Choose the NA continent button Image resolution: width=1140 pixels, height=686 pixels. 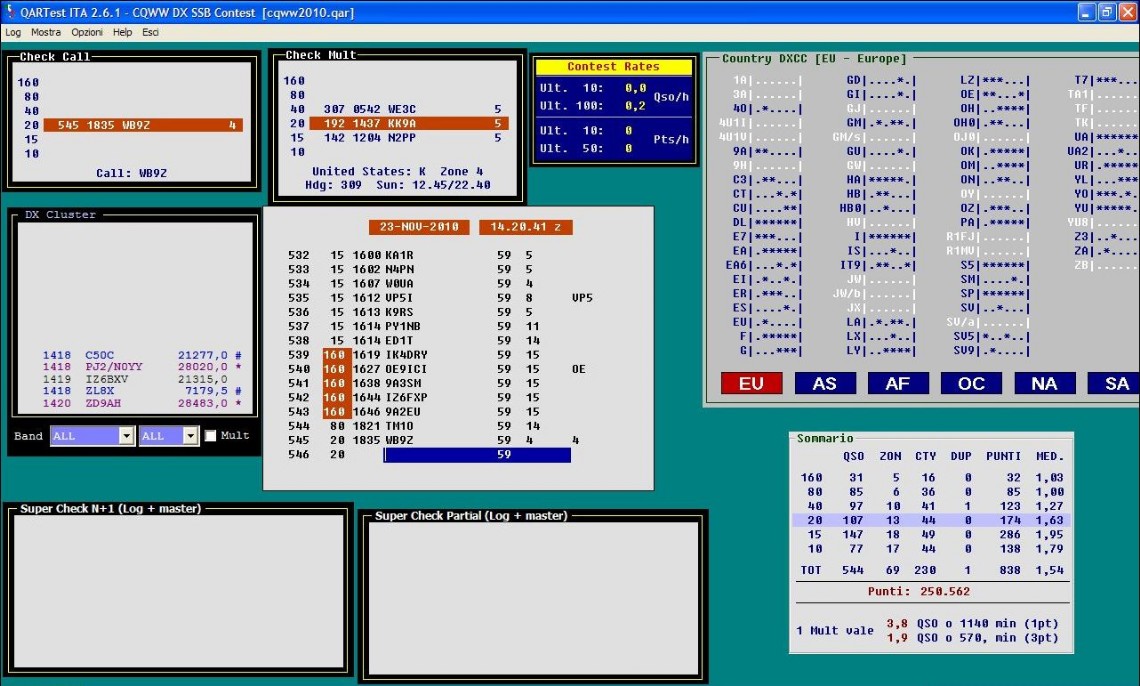1044,383
